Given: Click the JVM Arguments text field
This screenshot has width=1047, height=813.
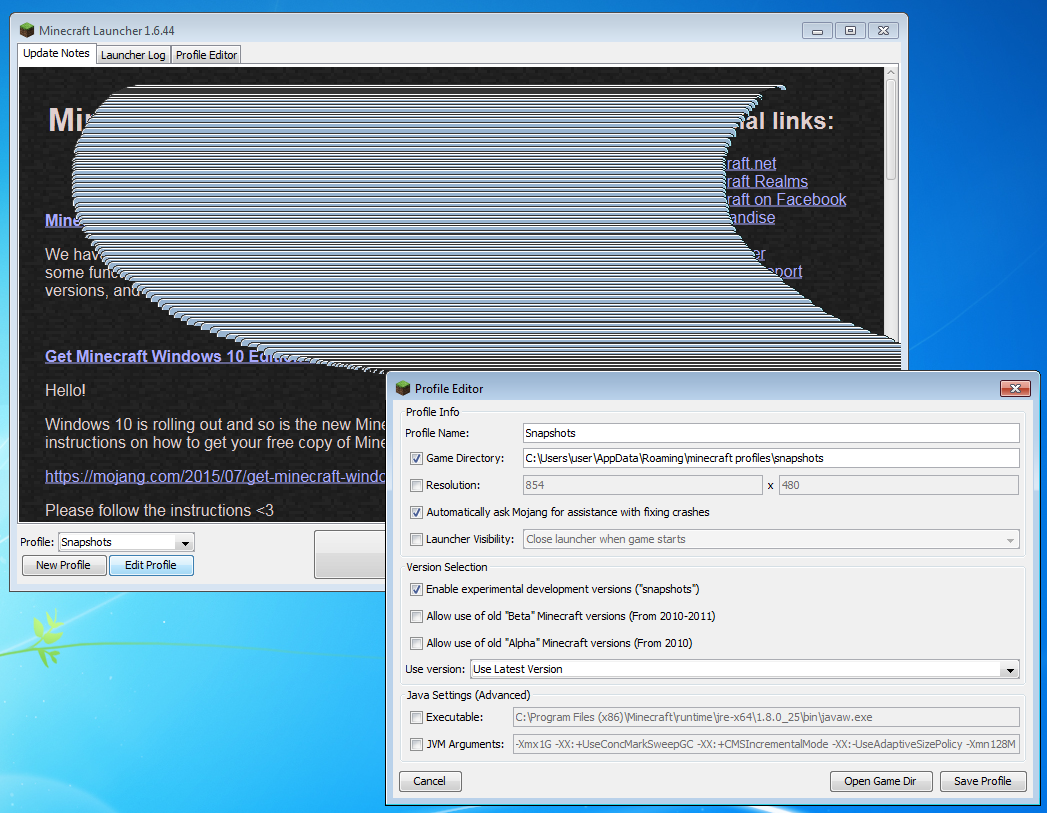Looking at the screenshot, I should (766, 744).
